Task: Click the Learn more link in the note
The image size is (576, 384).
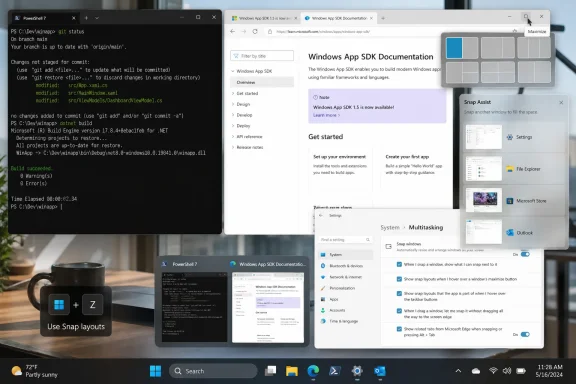Action: (326, 115)
